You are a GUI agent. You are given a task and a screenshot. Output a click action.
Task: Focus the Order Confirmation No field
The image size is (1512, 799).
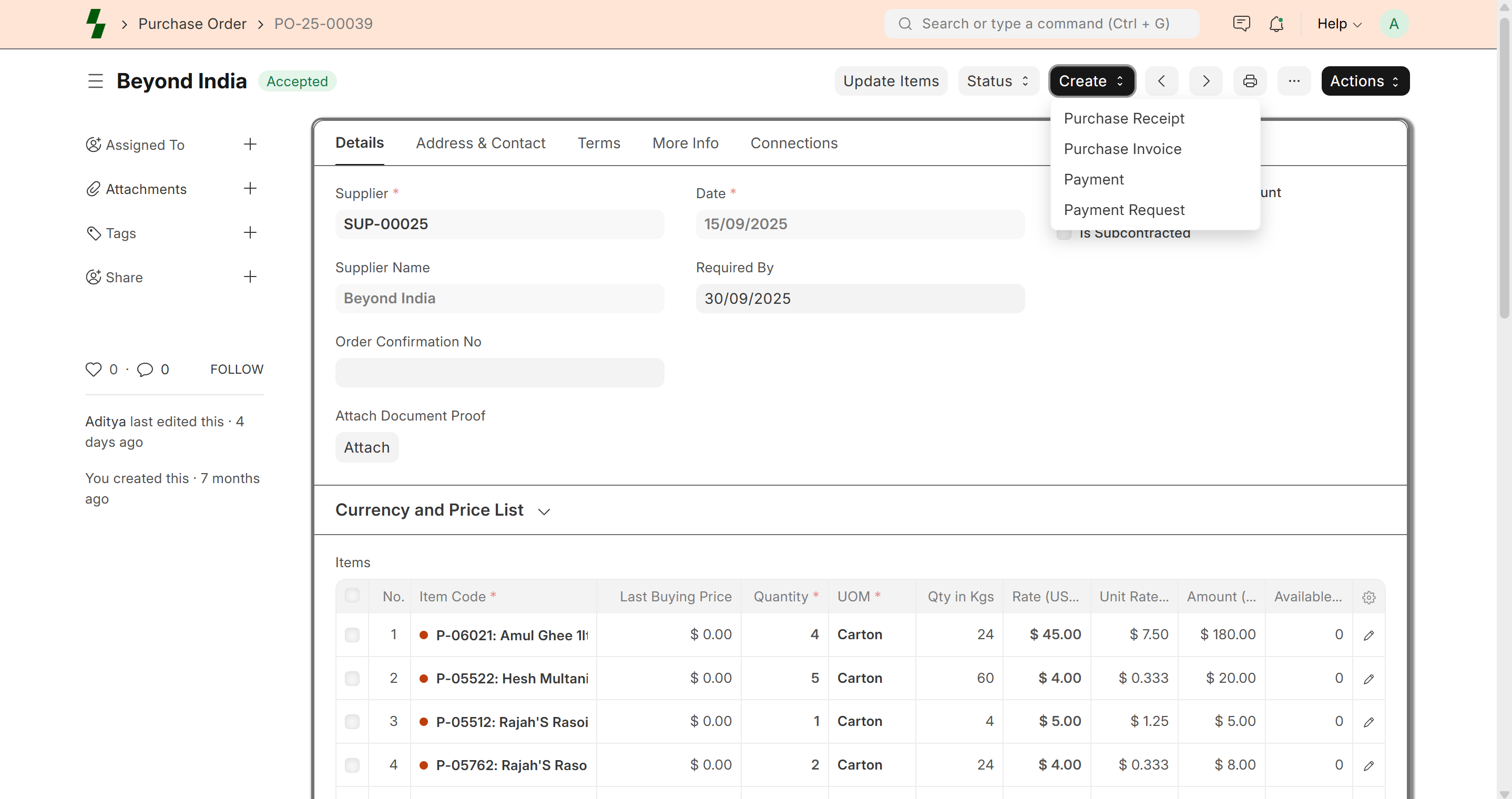[x=499, y=373]
